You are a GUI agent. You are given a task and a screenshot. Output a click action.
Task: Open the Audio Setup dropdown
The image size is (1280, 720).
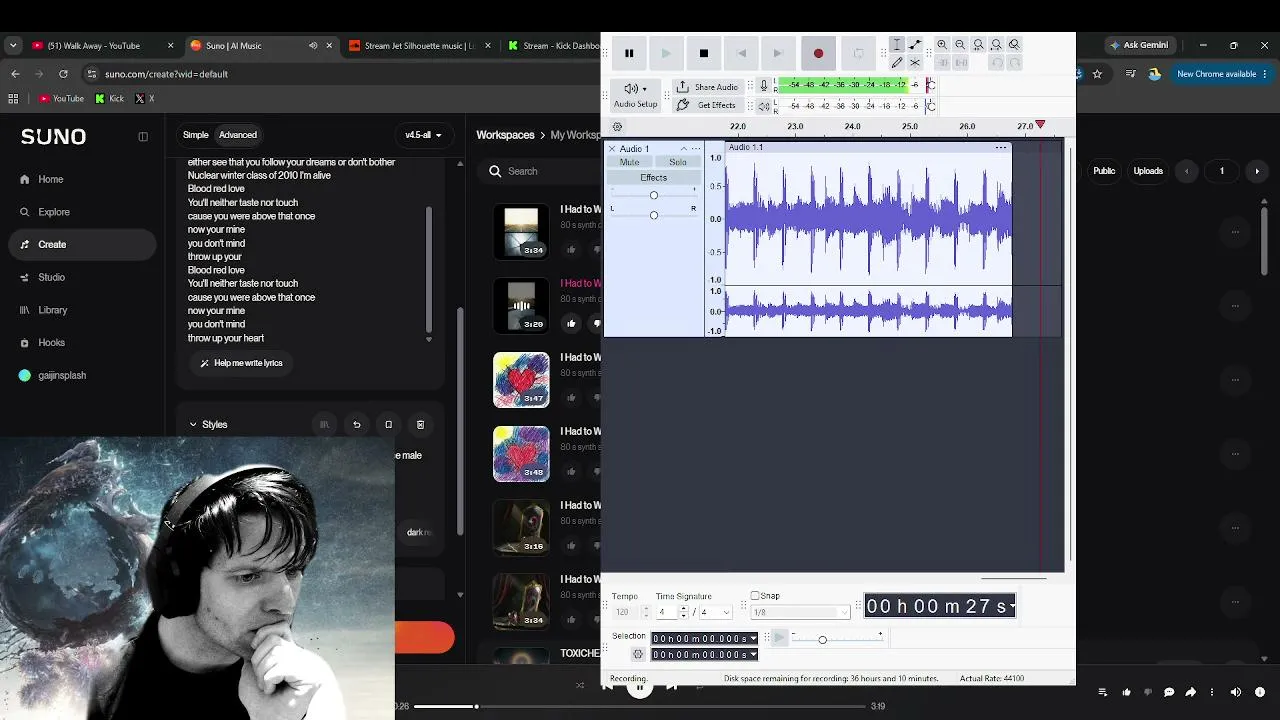[x=635, y=95]
